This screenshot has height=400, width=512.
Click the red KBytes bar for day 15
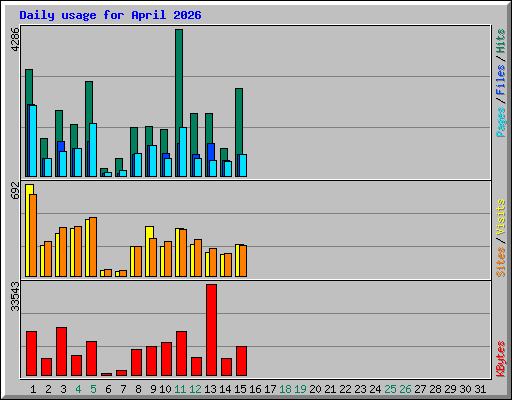click(x=241, y=361)
